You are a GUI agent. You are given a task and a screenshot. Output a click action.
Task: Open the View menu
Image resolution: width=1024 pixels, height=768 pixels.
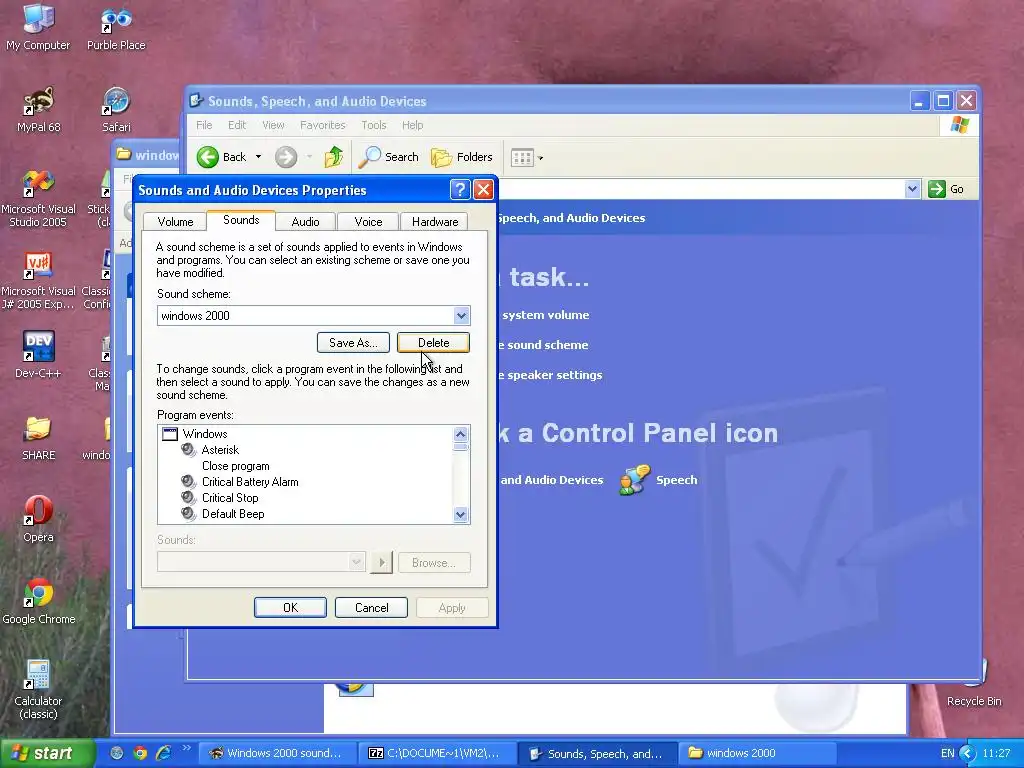273,125
